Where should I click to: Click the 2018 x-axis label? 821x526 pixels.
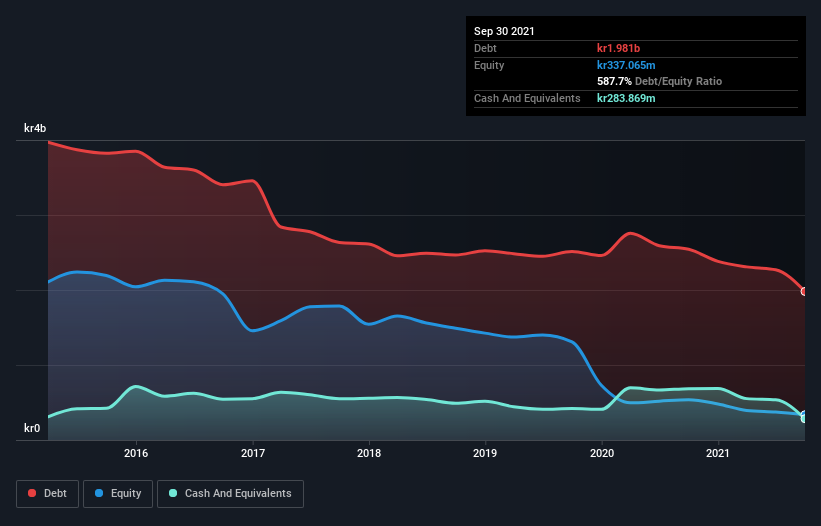click(x=369, y=453)
